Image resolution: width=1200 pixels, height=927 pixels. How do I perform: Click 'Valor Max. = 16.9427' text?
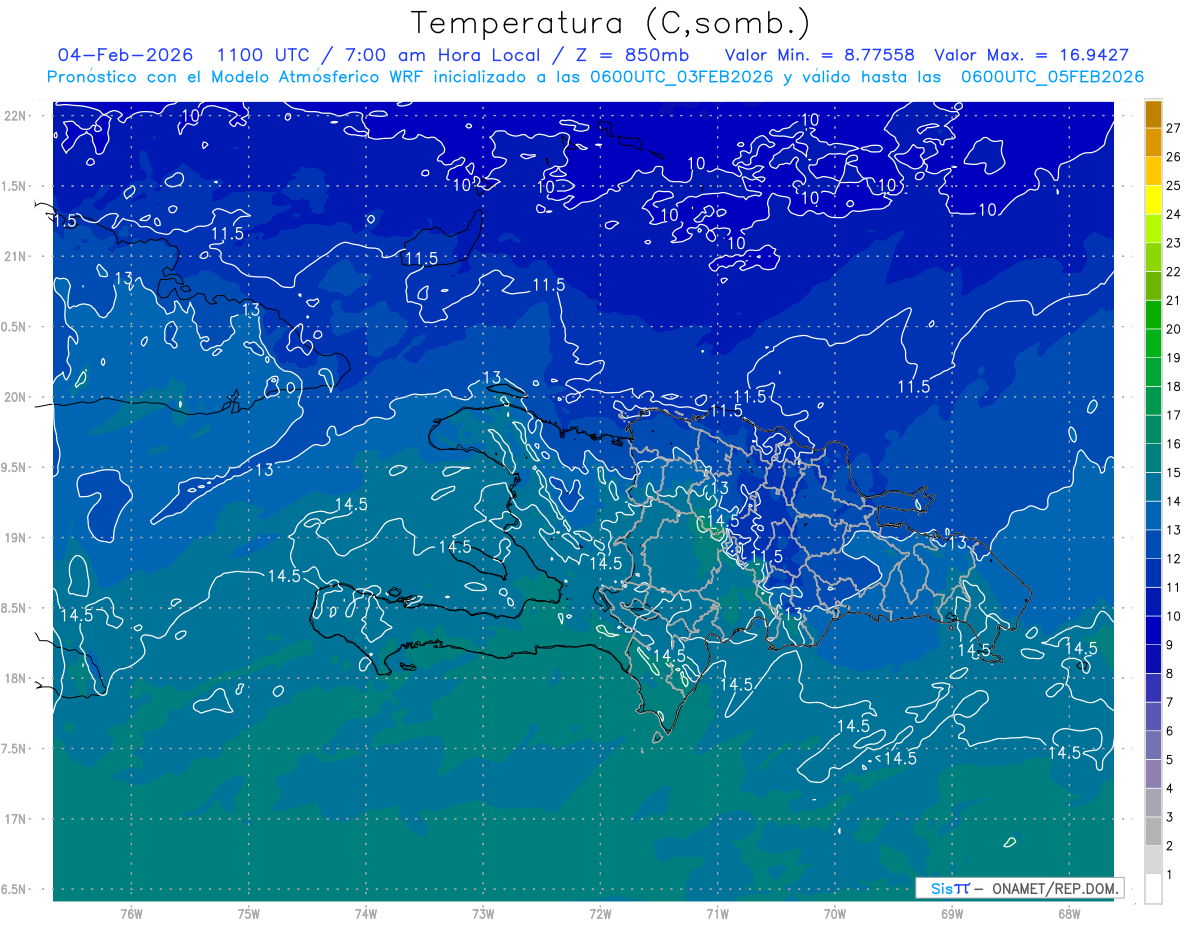coord(1032,55)
